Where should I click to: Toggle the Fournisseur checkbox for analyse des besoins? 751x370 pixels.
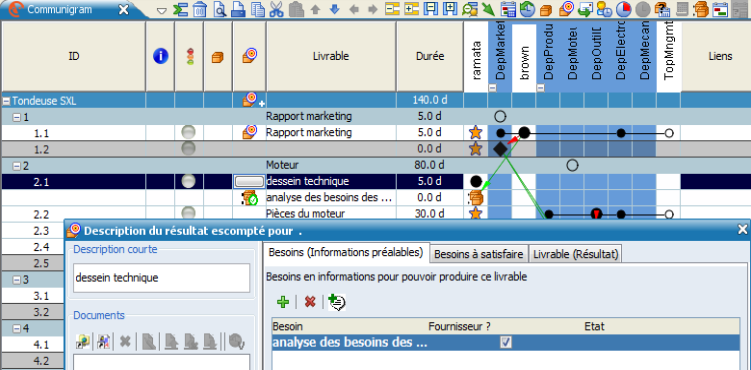505,342
